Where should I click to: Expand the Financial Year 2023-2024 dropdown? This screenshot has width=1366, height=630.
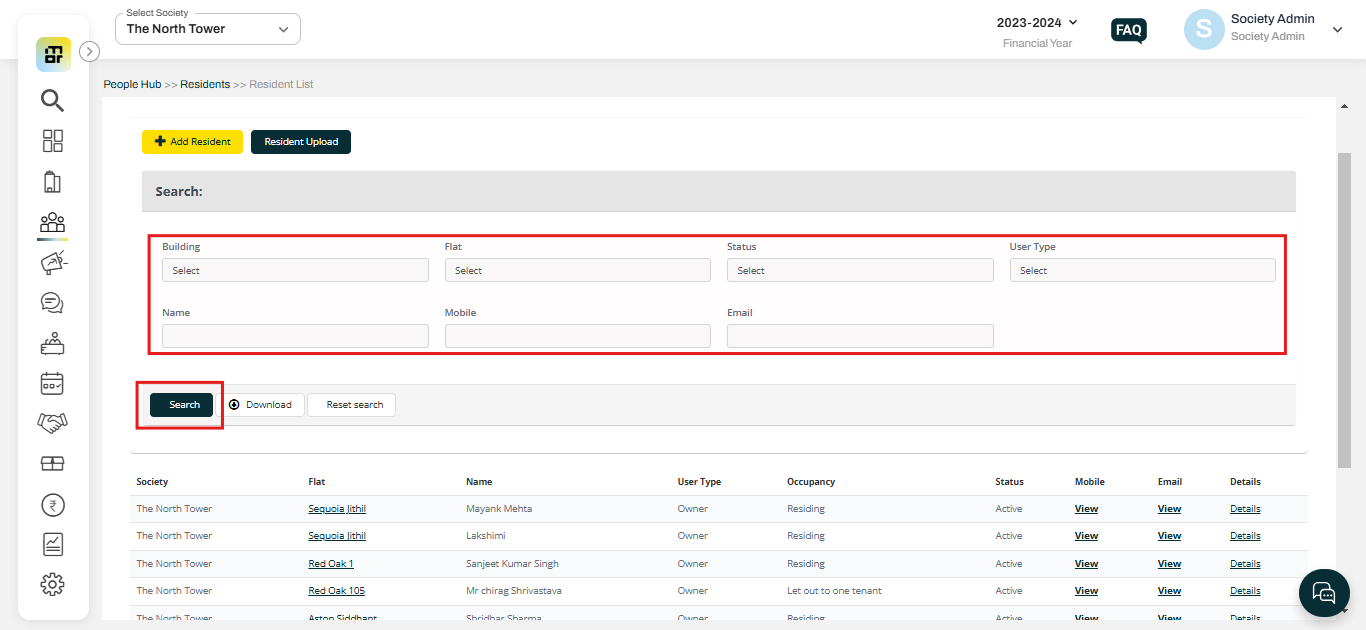[x=1037, y=23]
